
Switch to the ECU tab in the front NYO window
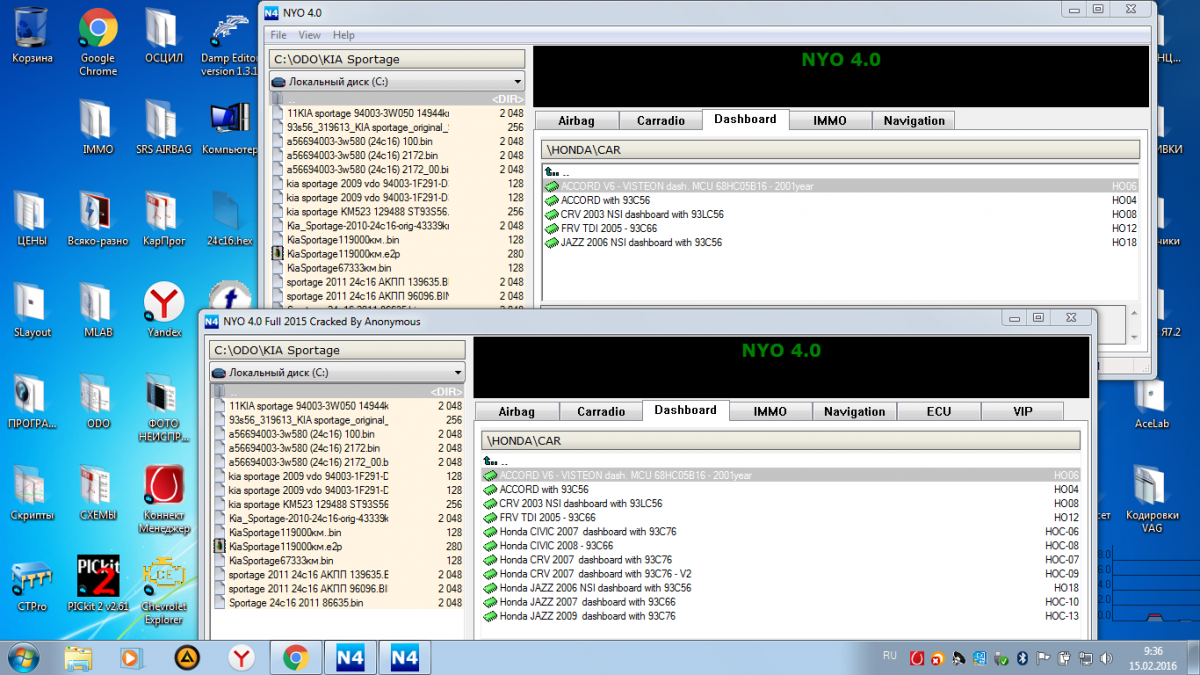click(x=939, y=411)
